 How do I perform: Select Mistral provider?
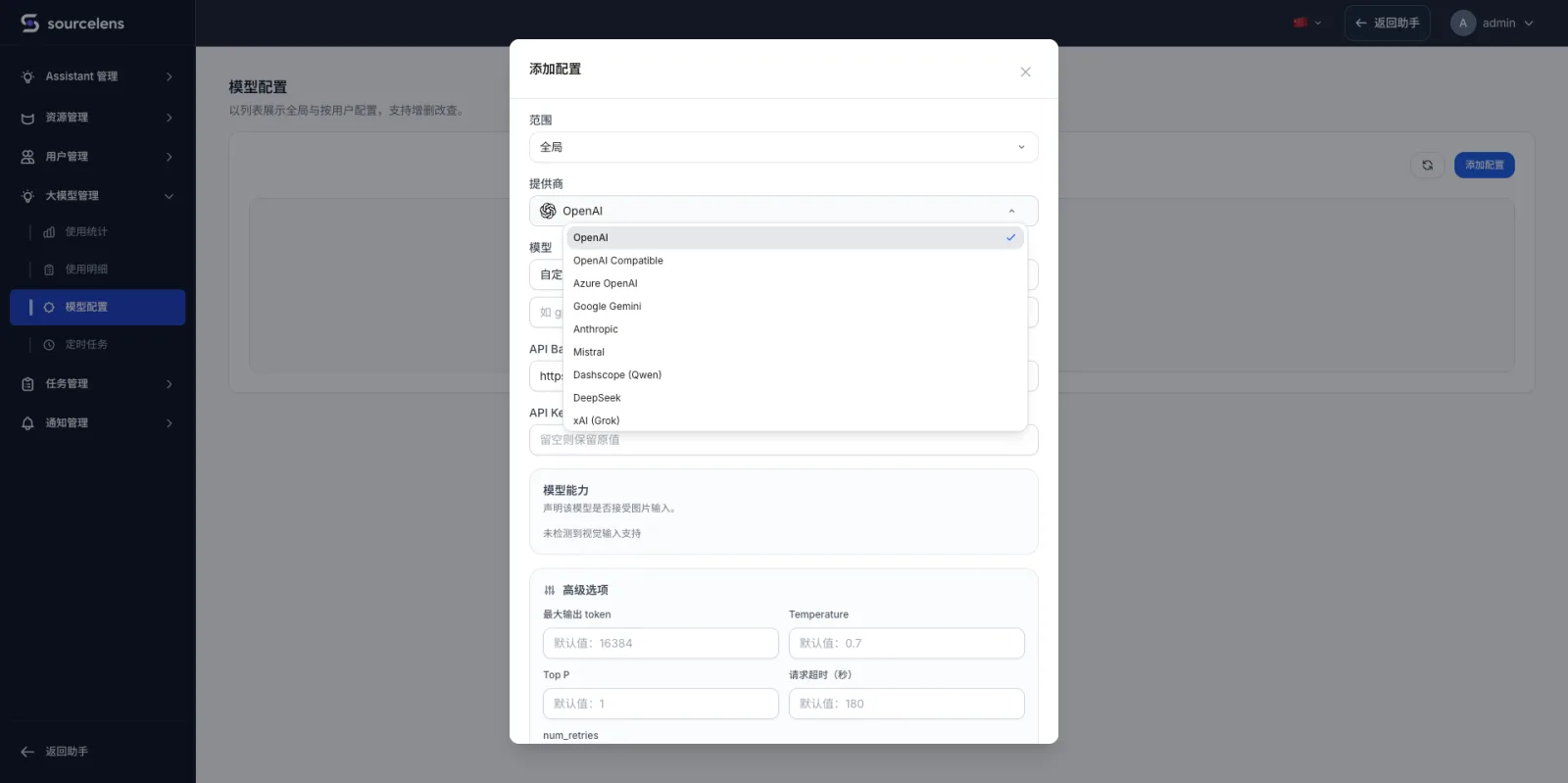795,352
